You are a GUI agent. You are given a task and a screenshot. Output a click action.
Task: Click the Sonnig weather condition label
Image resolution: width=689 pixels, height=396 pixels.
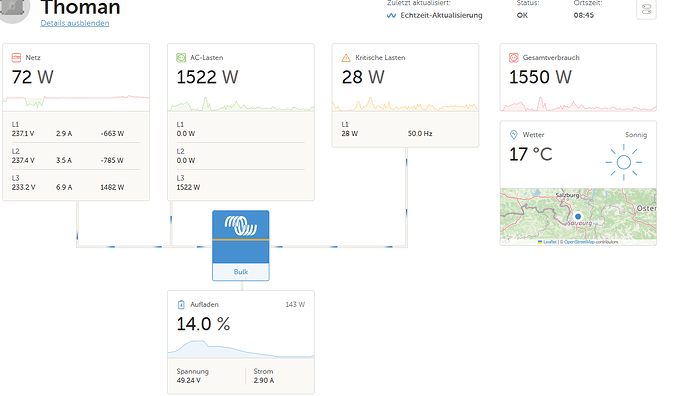[636, 135]
